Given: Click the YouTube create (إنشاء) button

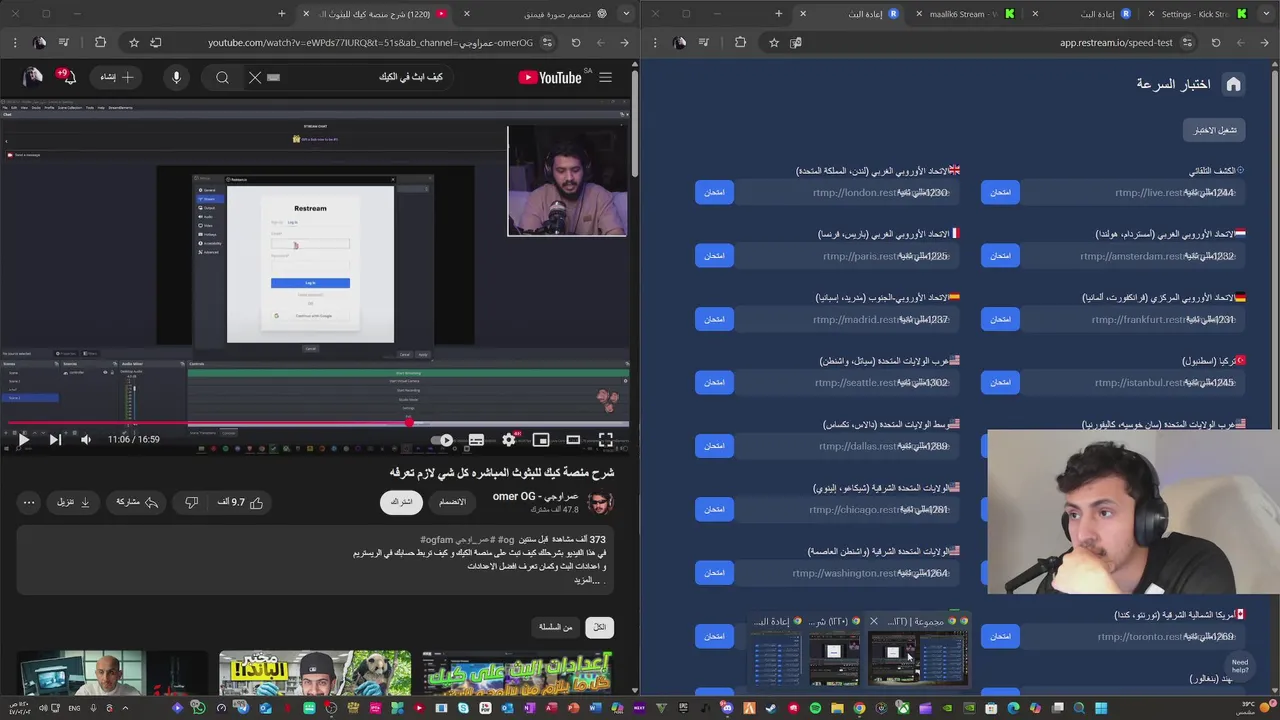Looking at the screenshot, I should pos(116,77).
